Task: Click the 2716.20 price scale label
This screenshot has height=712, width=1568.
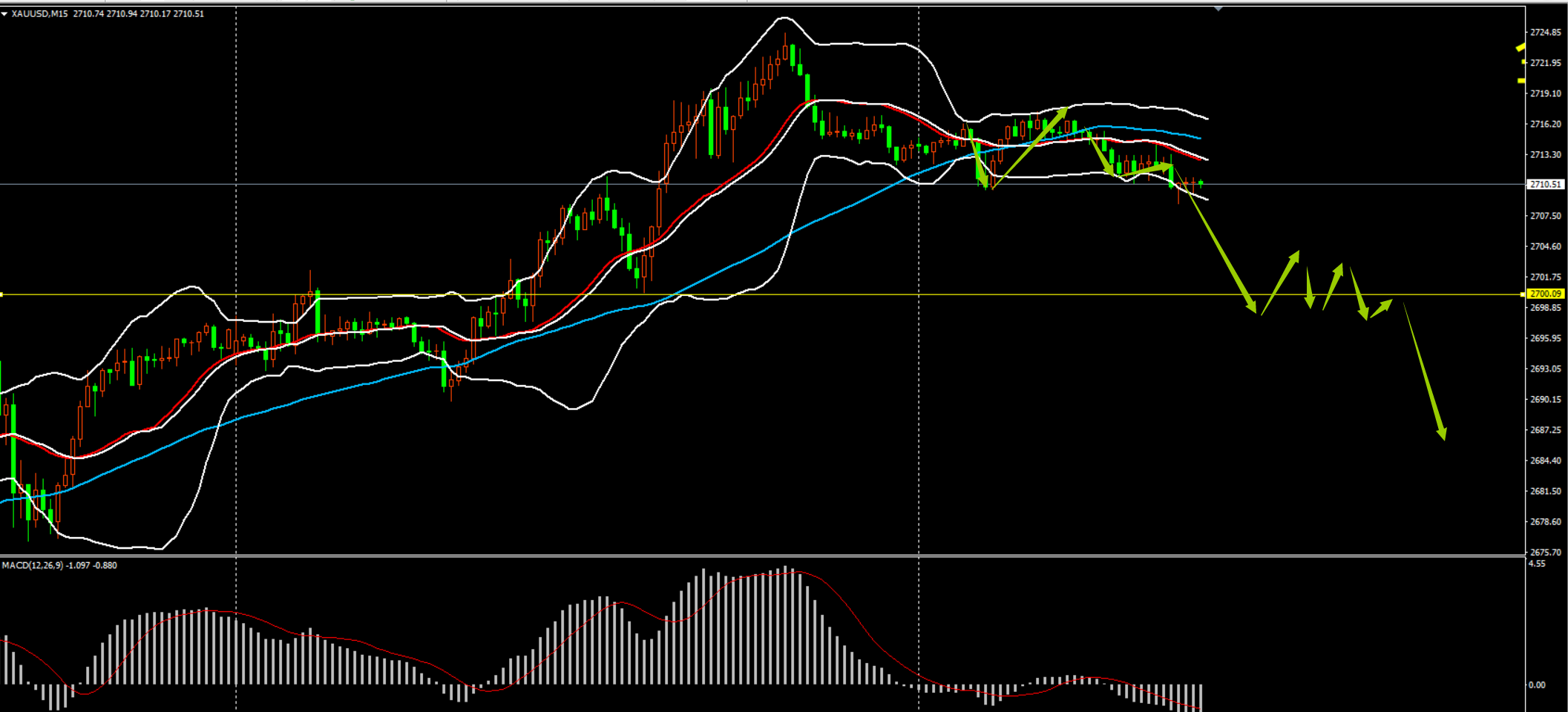Action: (1546, 124)
